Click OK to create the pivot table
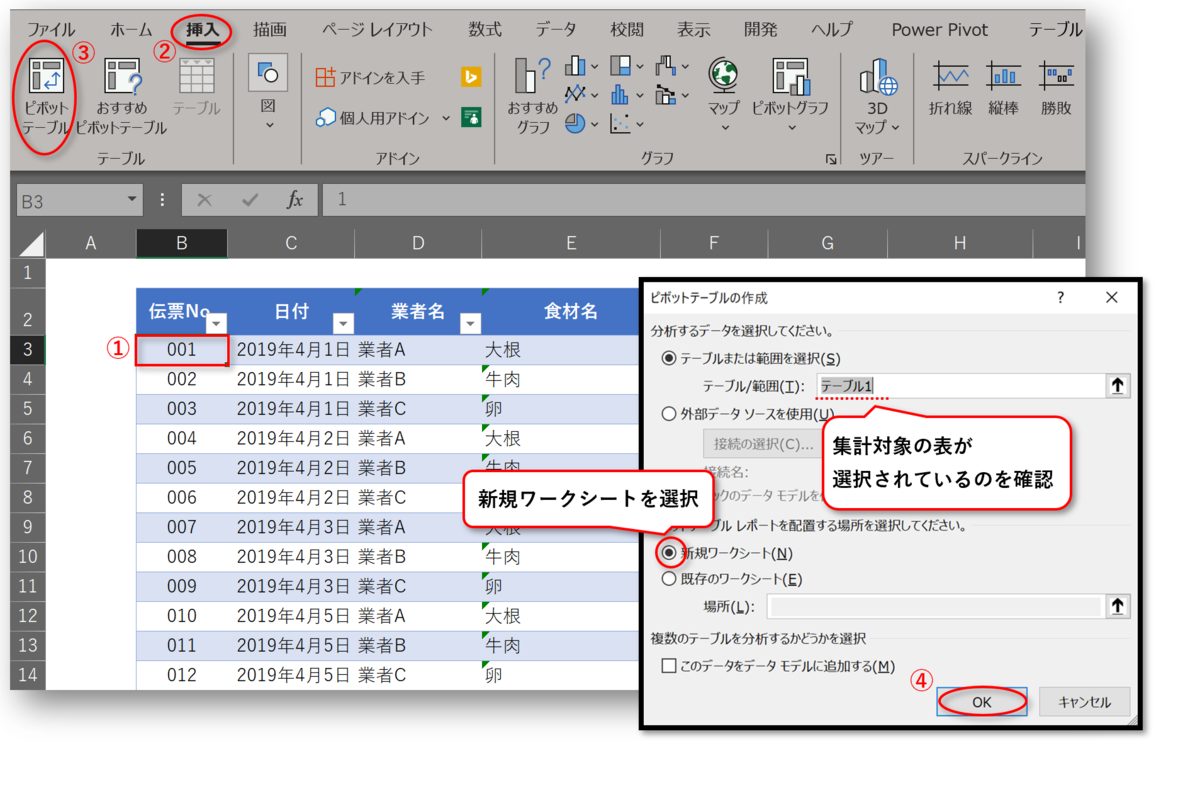The image size is (1200, 792). click(981, 701)
